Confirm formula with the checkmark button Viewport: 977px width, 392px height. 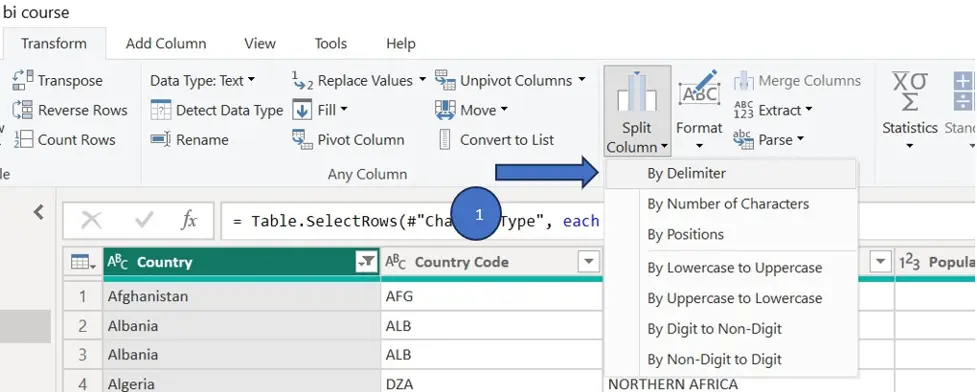tap(144, 220)
